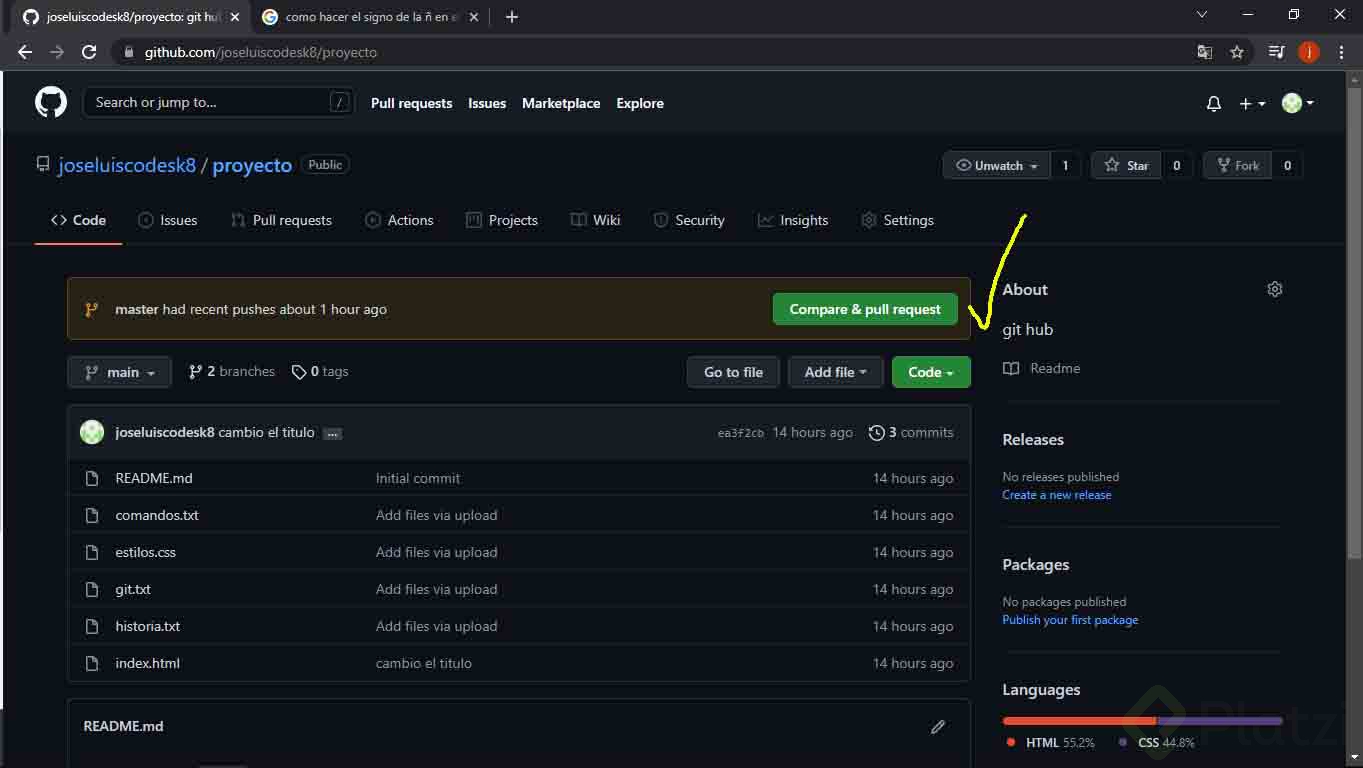Viewport: 1363px width, 768px height.
Task: Click the joseluiscodesk8 commit avatar
Action: pos(92,432)
